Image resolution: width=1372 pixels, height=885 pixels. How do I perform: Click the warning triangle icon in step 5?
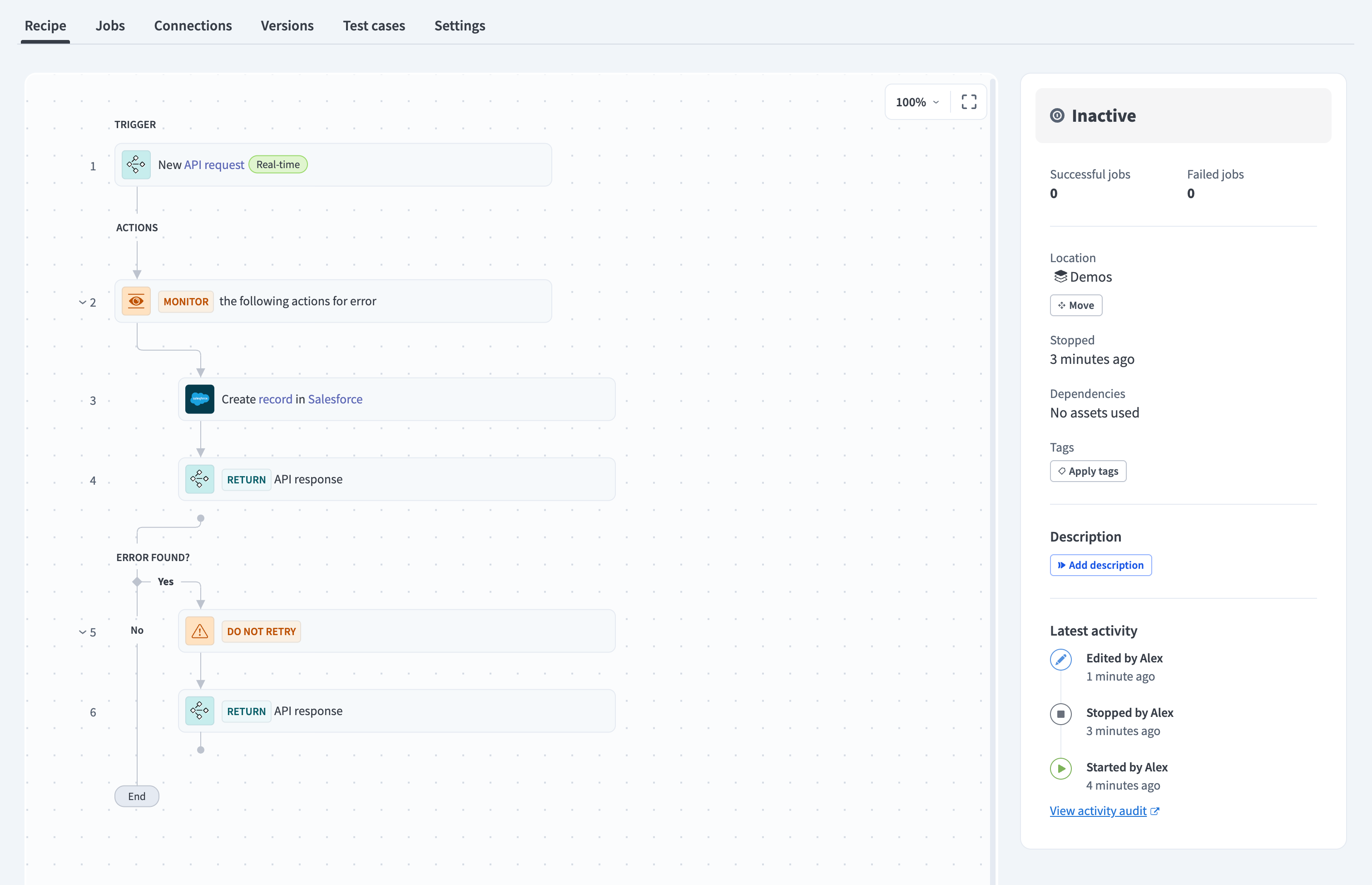200,631
